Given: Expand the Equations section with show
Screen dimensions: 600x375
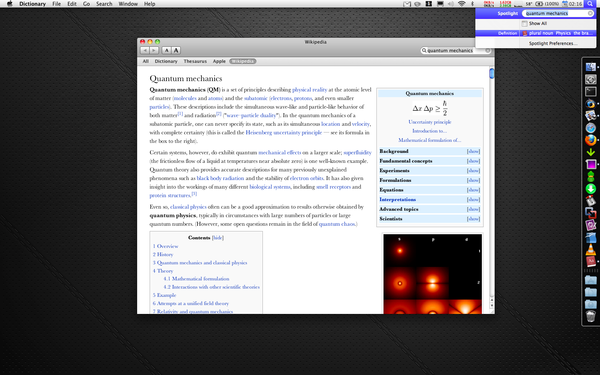Looking at the screenshot, I should pyautogui.click(x=473, y=190).
